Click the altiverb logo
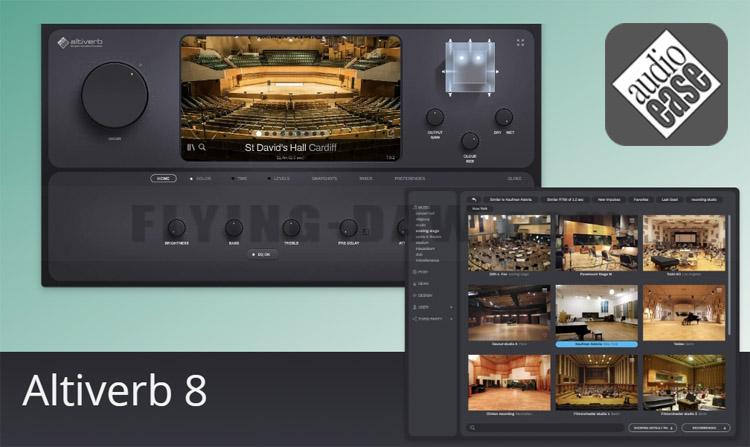Viewport: 750px width, 447px height. (80, 43)
